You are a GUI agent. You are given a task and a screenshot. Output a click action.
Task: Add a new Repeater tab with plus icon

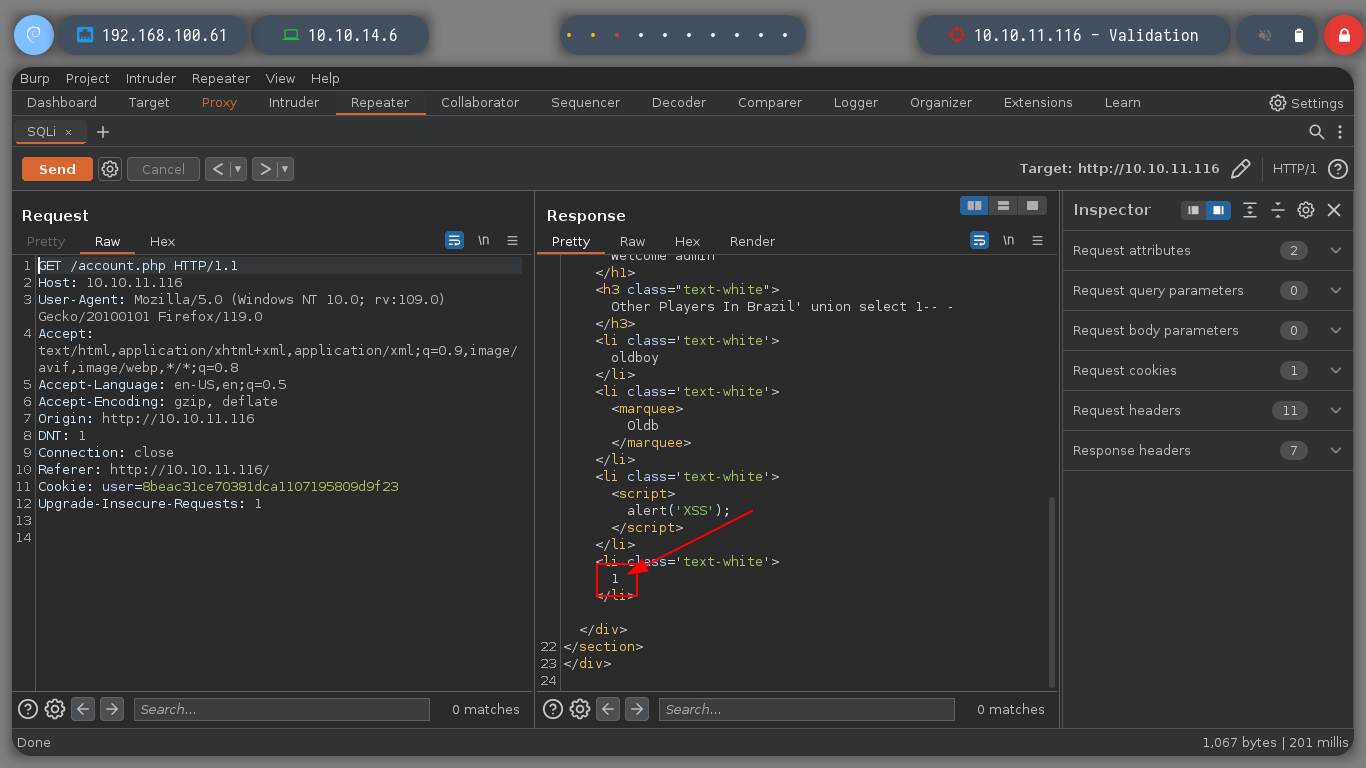pos(102,132)
